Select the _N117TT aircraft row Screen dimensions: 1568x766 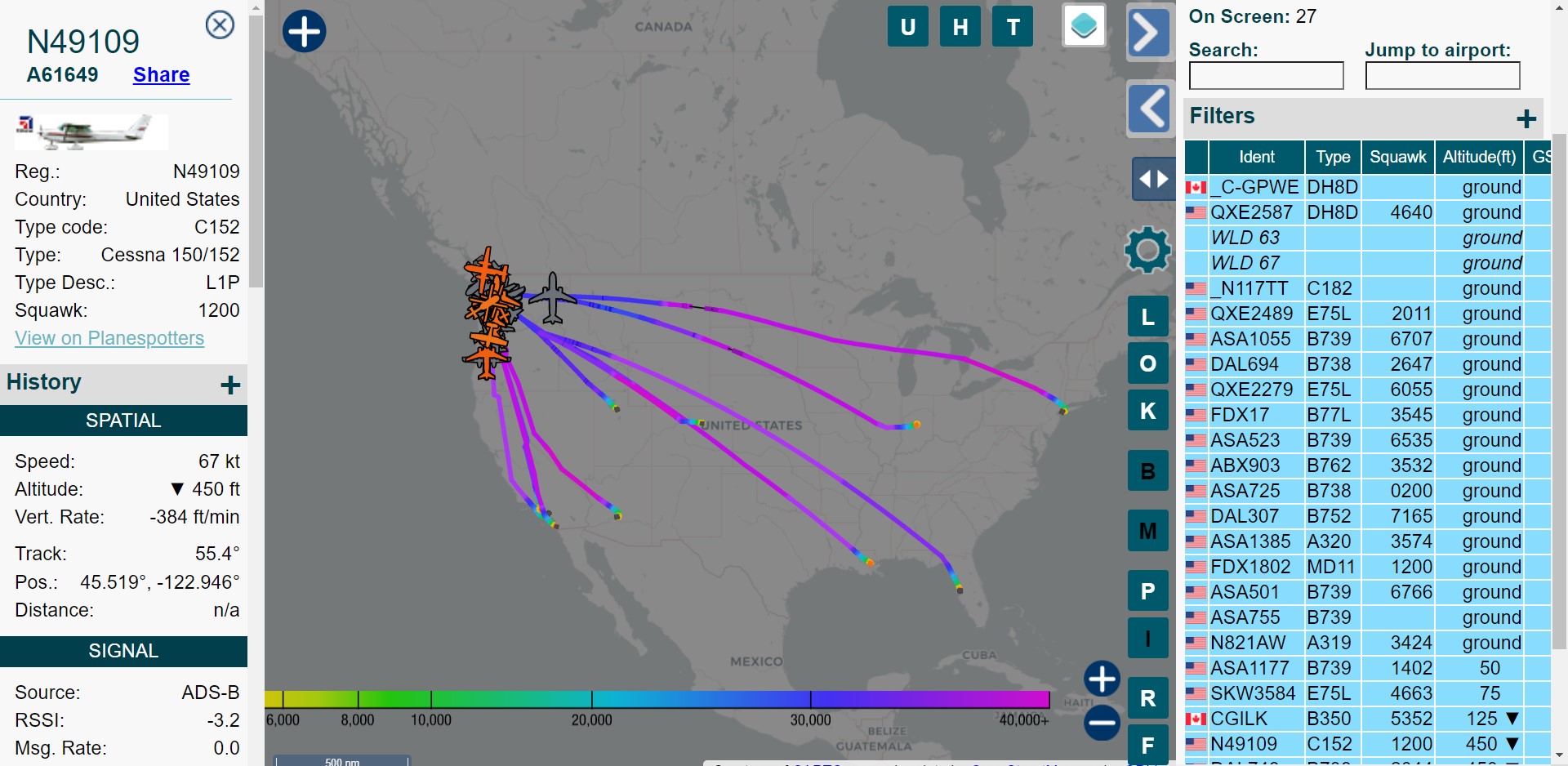[x=1368, y=288]
